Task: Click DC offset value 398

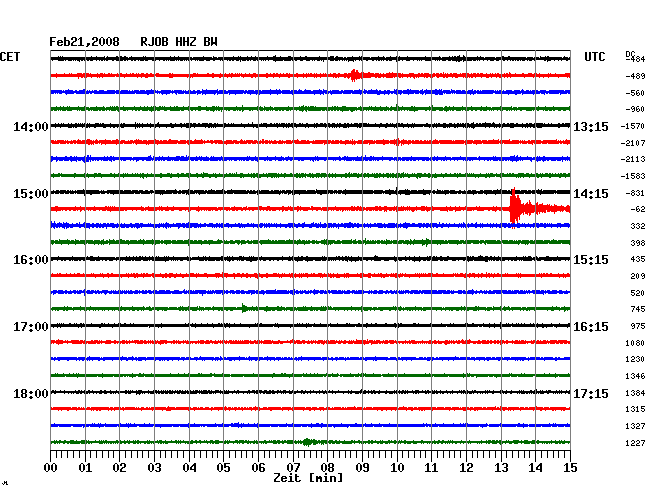Action: coord(638,243)
